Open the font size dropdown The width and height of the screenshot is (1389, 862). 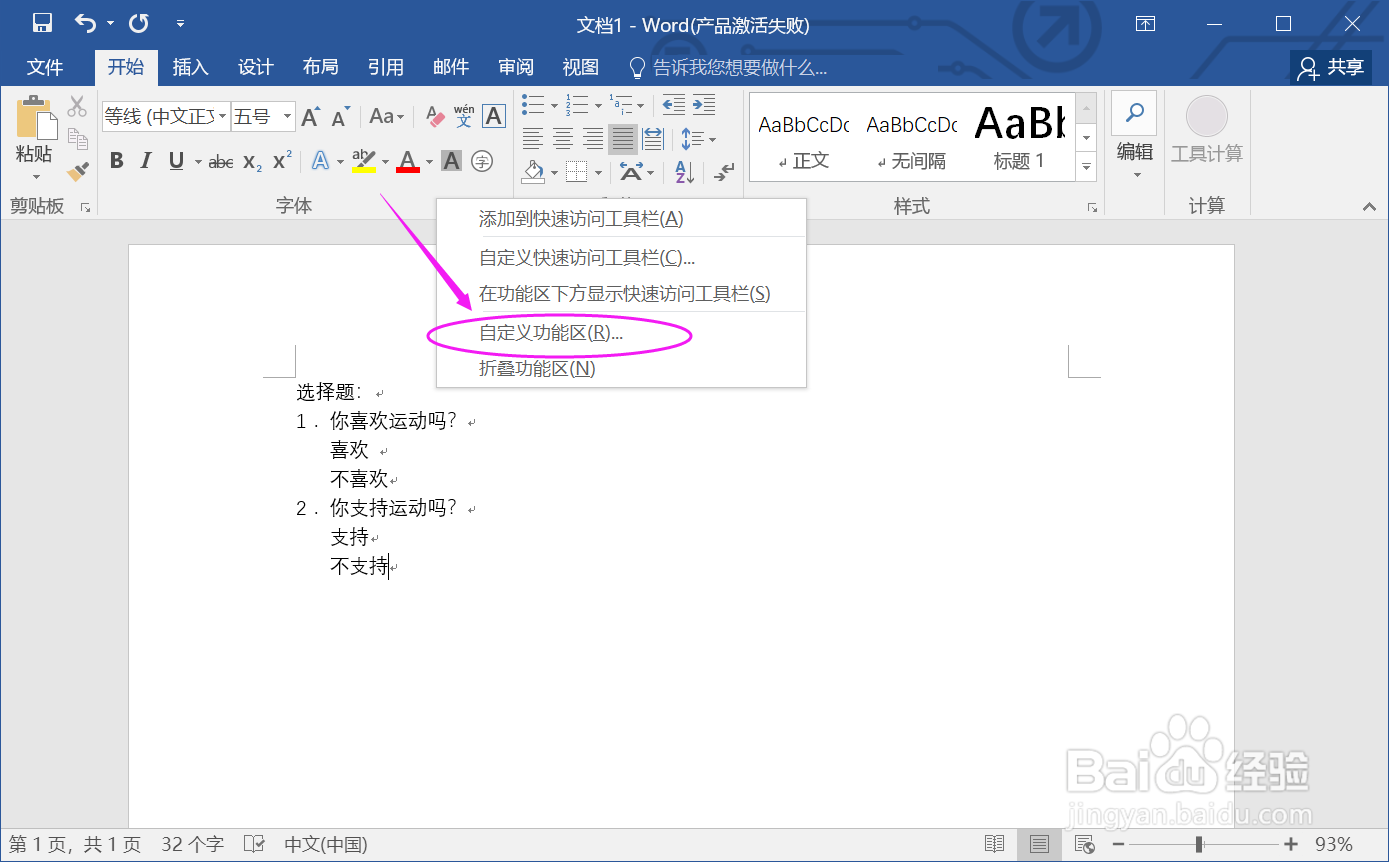(x=287, y=117)
